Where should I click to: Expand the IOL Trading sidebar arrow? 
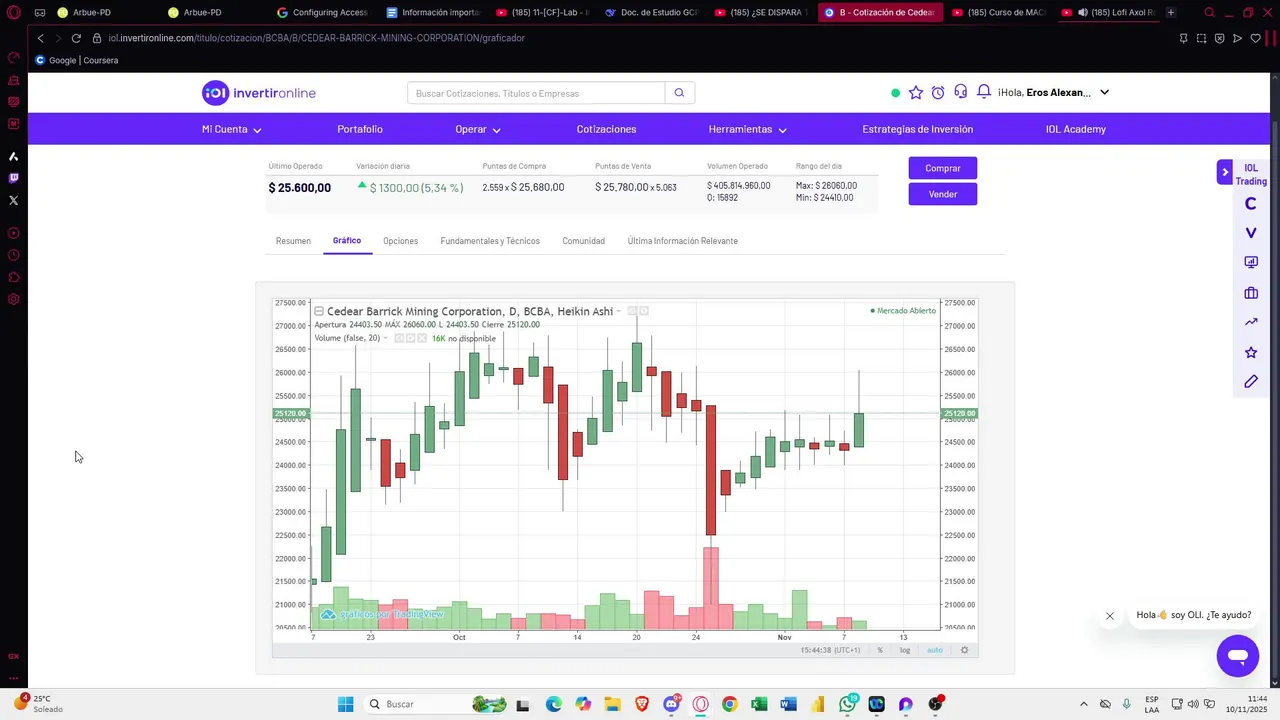point(1225,172)
